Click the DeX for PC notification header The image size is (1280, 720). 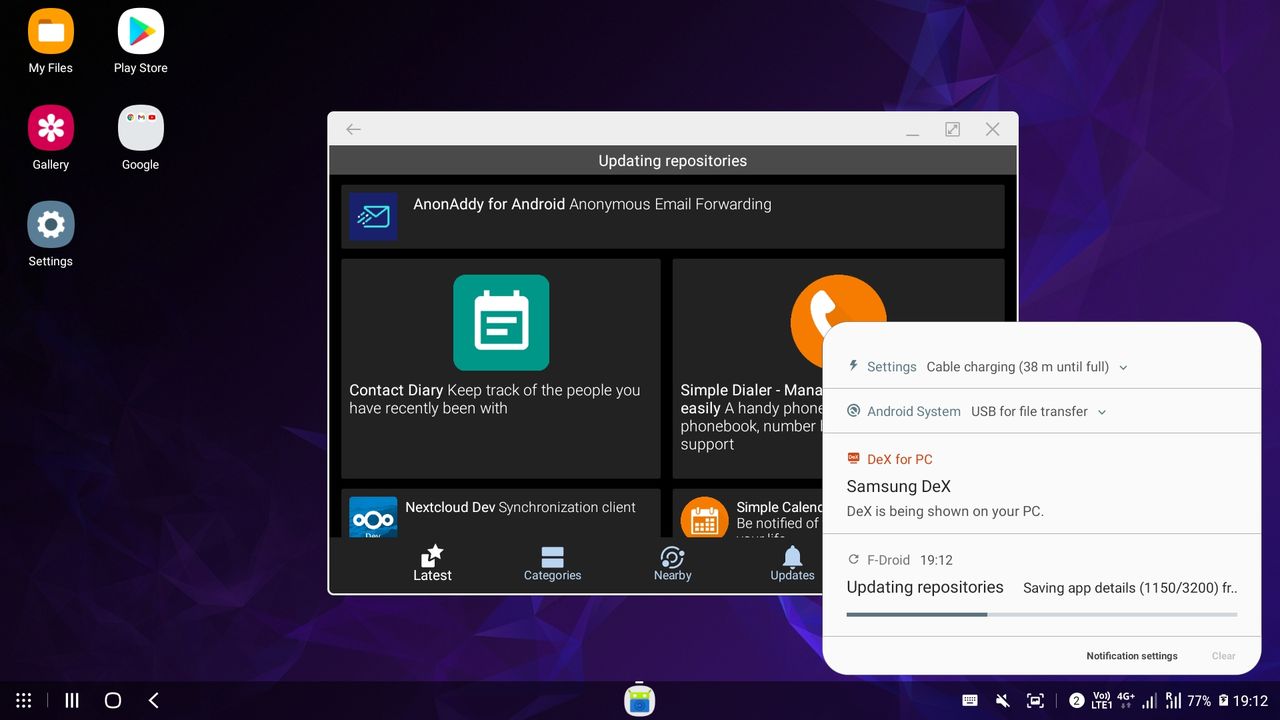(889, 459)
